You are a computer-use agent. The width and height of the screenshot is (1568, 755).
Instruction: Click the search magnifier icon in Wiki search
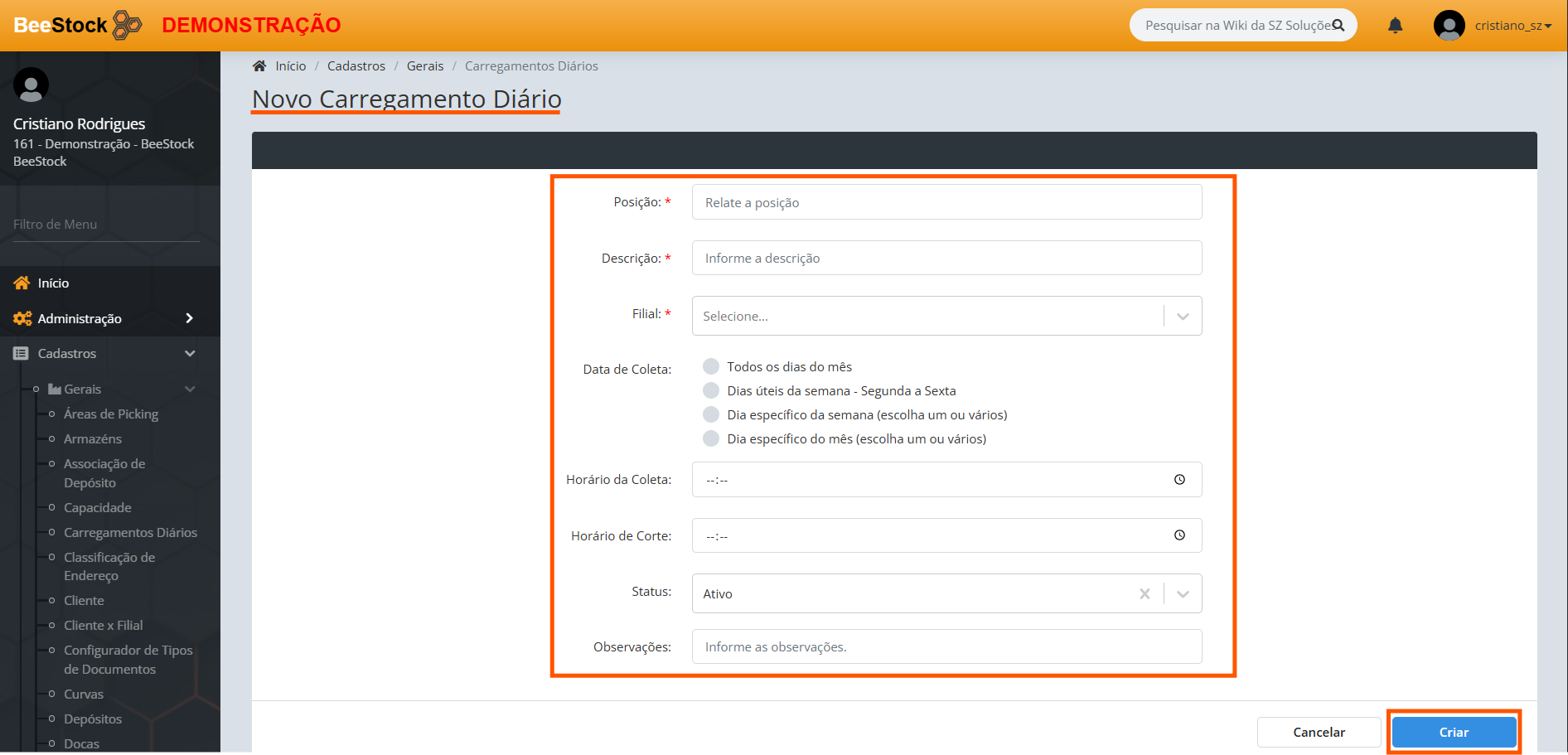[1338, 26]
